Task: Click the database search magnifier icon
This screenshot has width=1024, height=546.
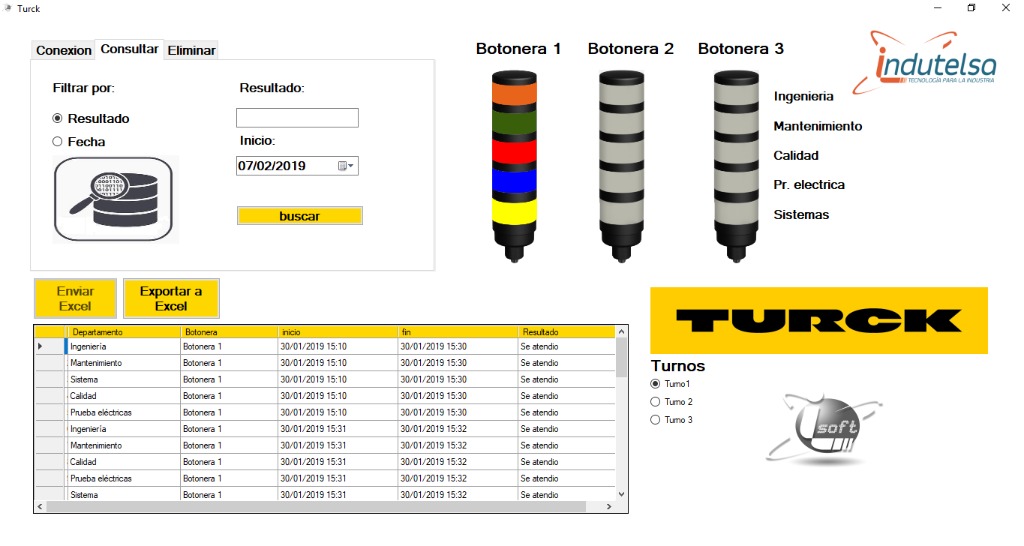Action: [113, 199]
